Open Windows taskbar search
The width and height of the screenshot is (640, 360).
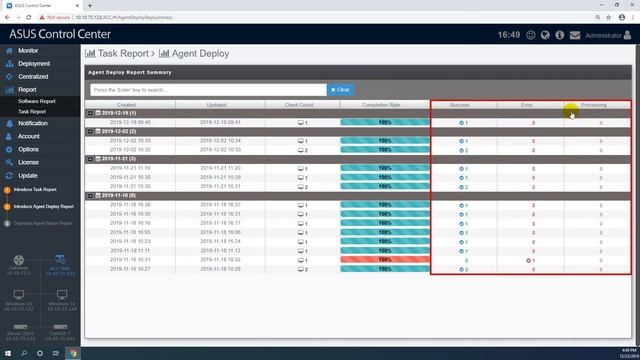click(x=24, y=353)
